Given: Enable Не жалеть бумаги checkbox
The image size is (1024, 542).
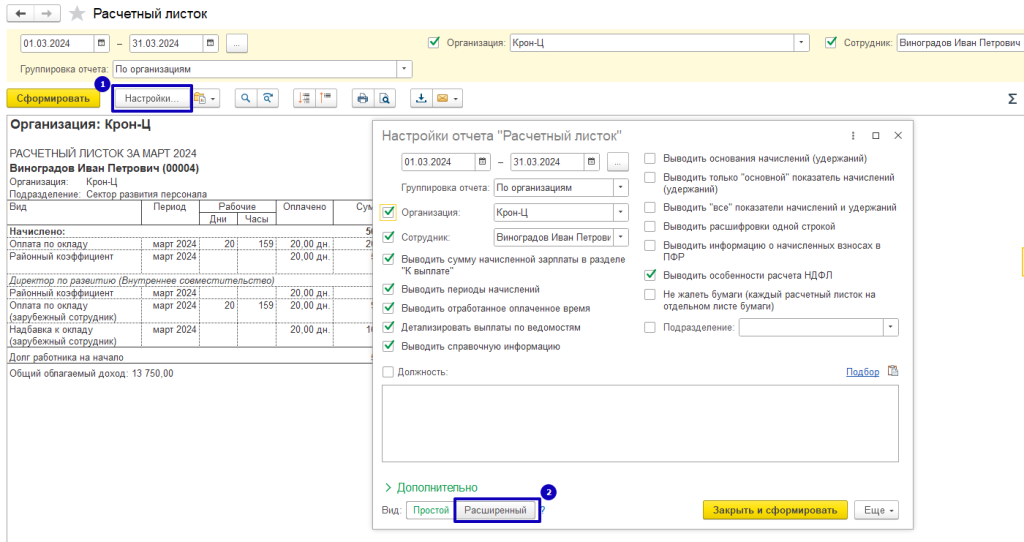Looking at the screenshot, I should pos(650,295).
